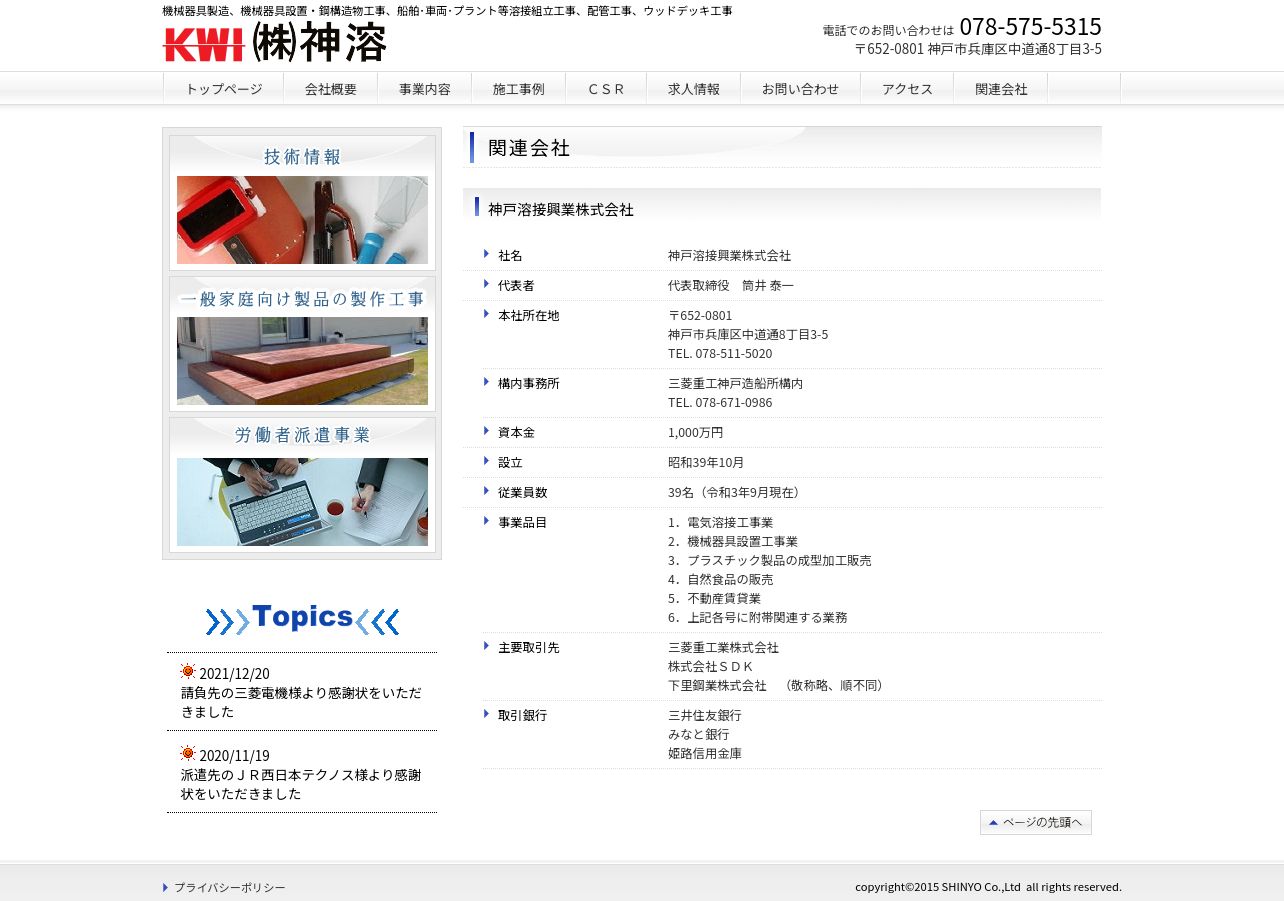Click the 三井住友銀行 bank name
Viewport: 1284px width, 901px height.
point(705,715)
